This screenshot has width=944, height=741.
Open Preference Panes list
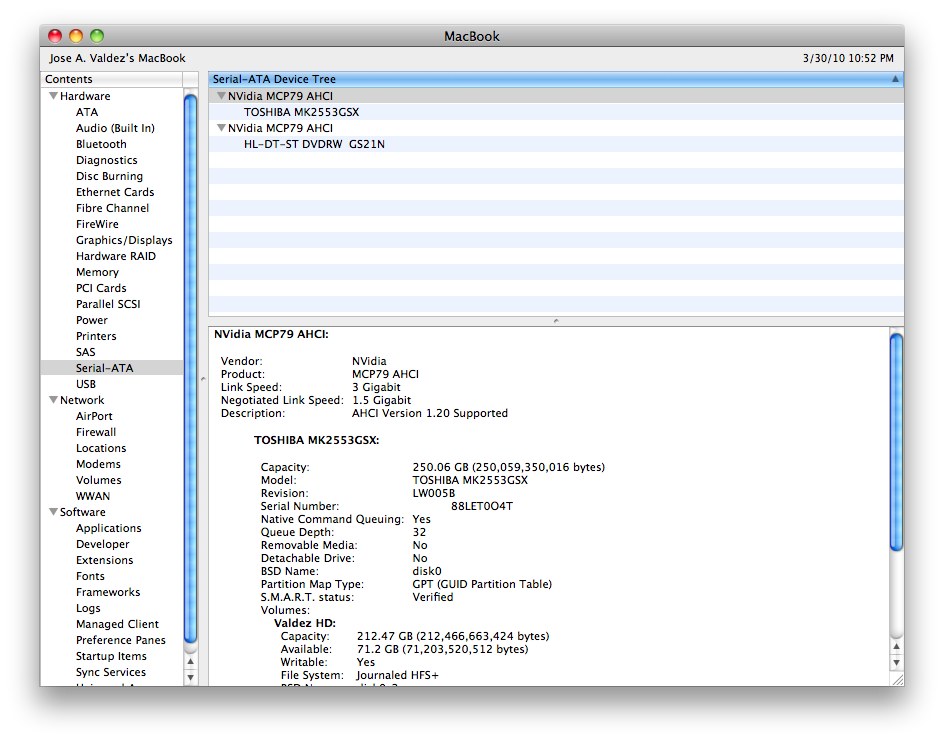(120, 640)
